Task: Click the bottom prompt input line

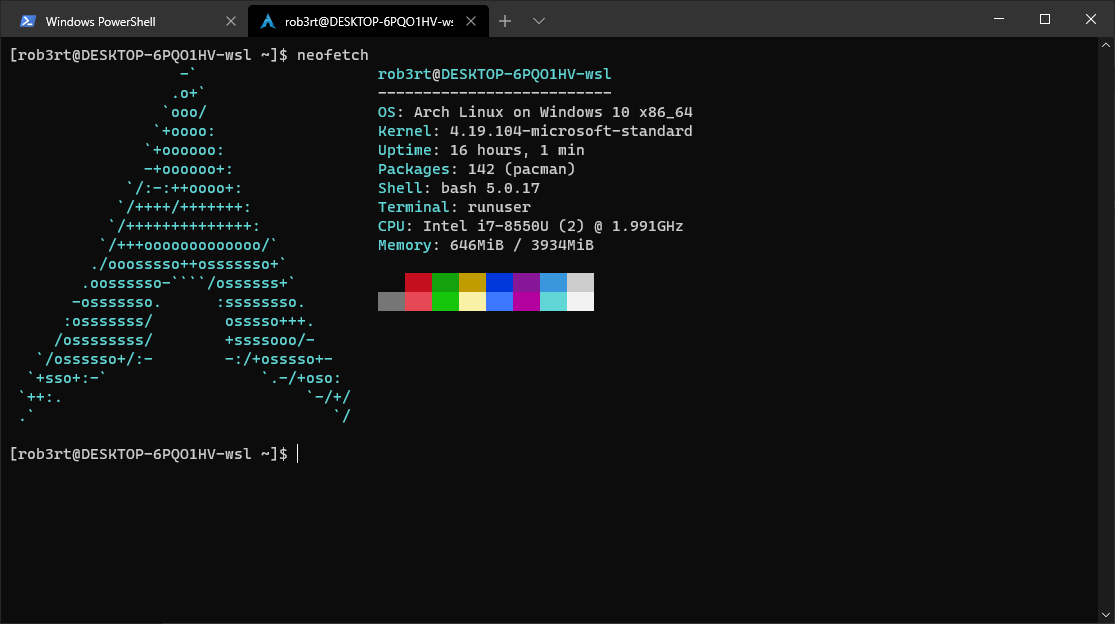Action: [154, 454]
